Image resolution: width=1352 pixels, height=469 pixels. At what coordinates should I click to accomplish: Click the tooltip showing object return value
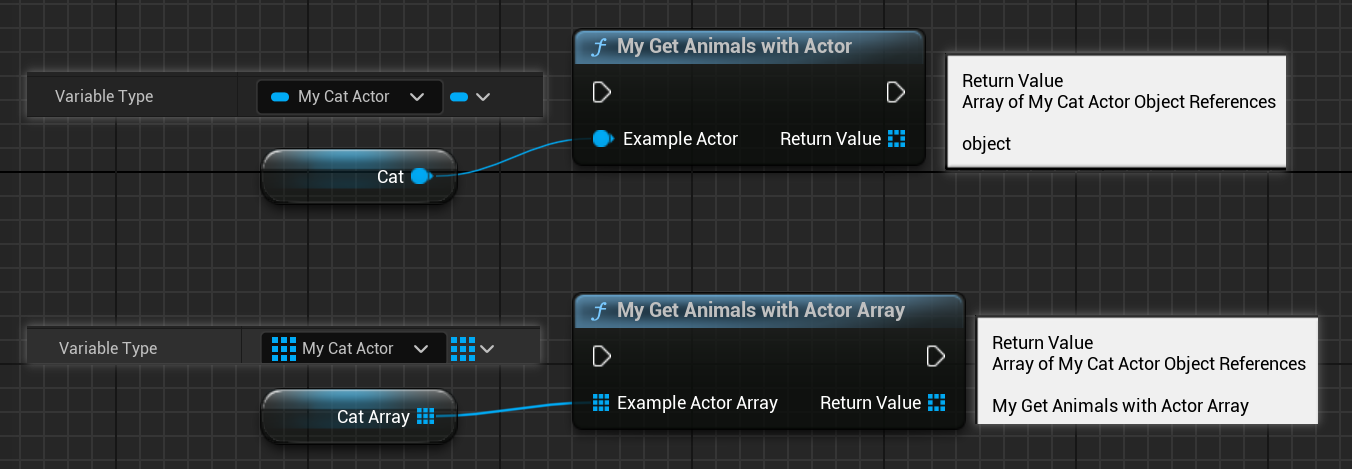[x=1115, y=112]
